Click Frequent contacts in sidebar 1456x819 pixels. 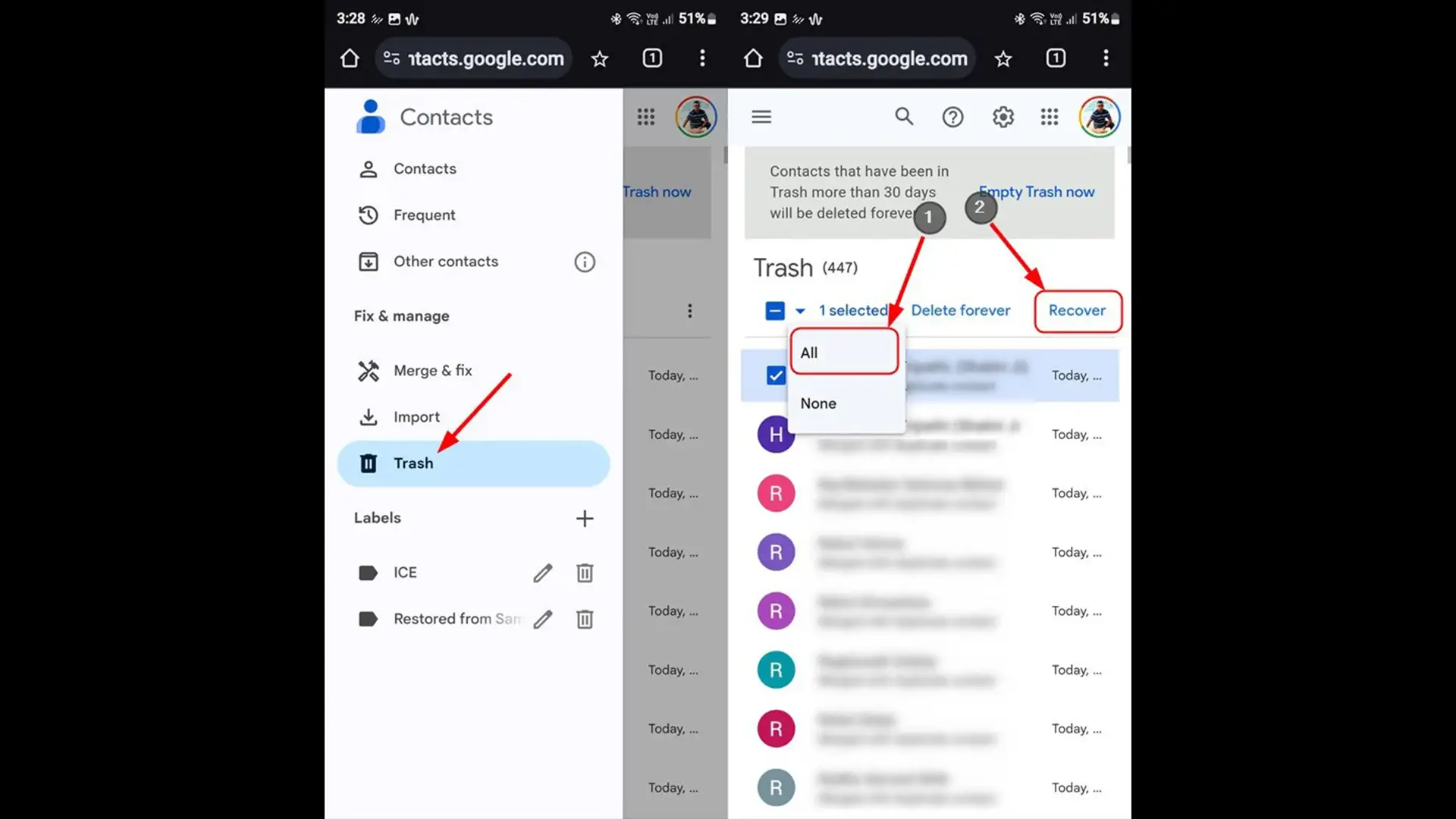point(424,214)
